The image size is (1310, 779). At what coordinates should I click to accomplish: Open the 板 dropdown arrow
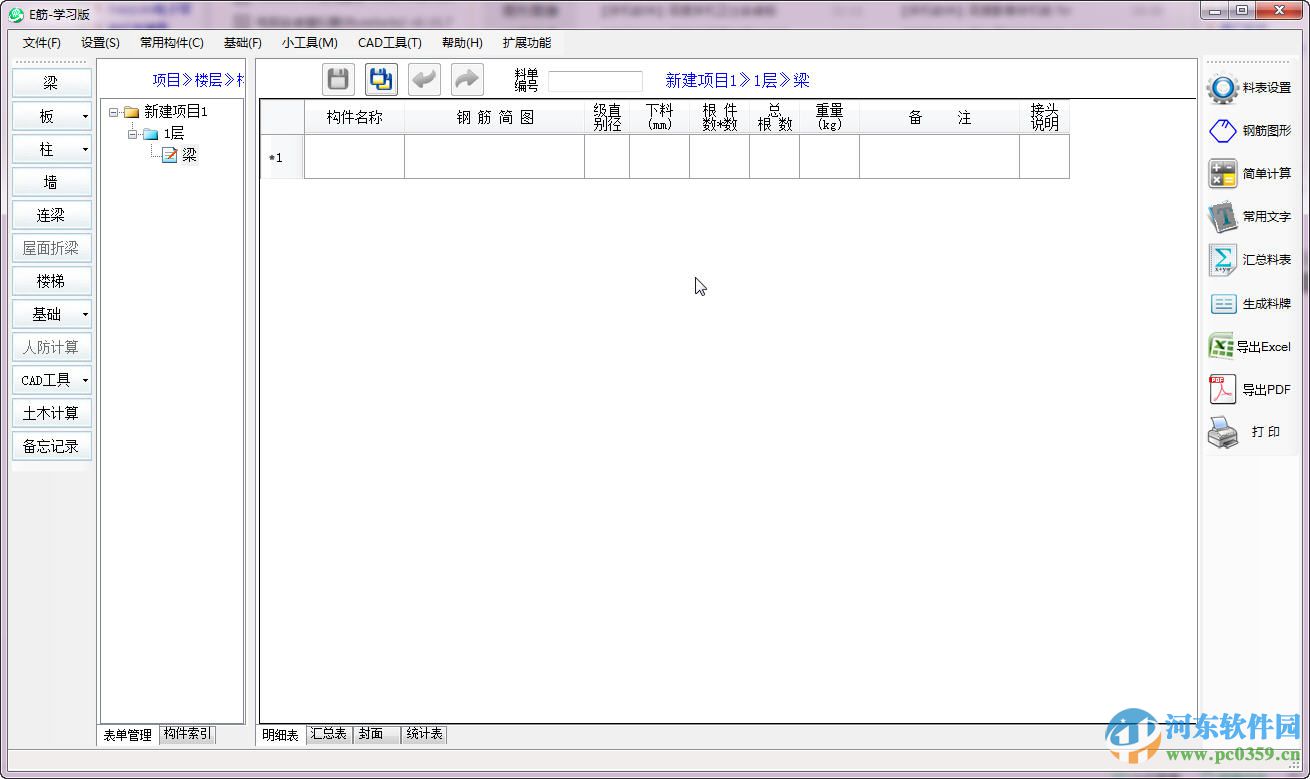point(83,116)
